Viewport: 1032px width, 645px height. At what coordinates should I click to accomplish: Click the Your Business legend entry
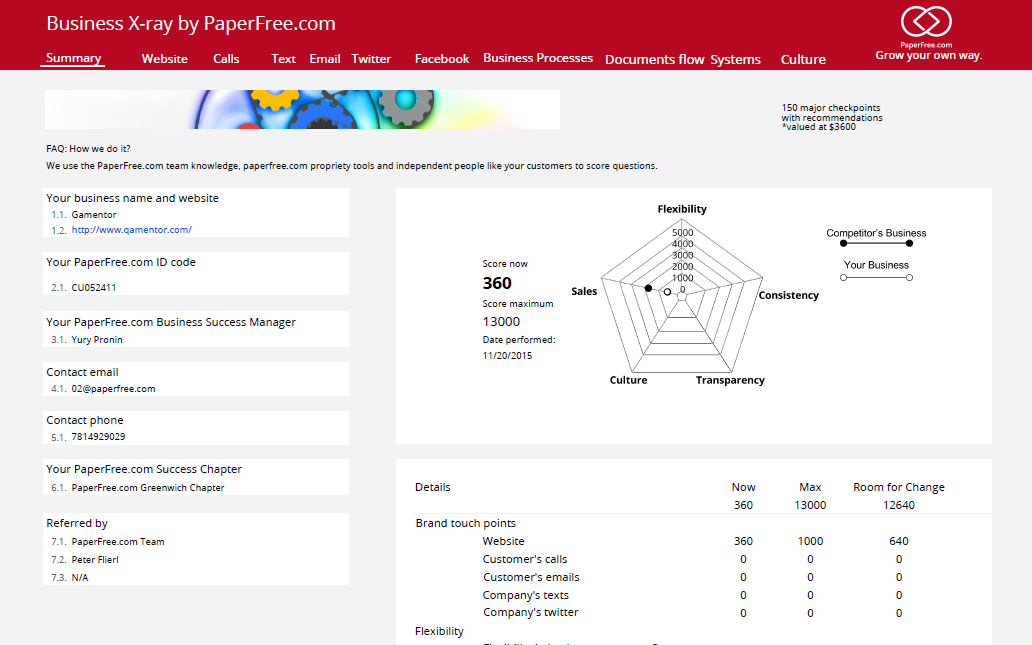(x=876, y=271)
